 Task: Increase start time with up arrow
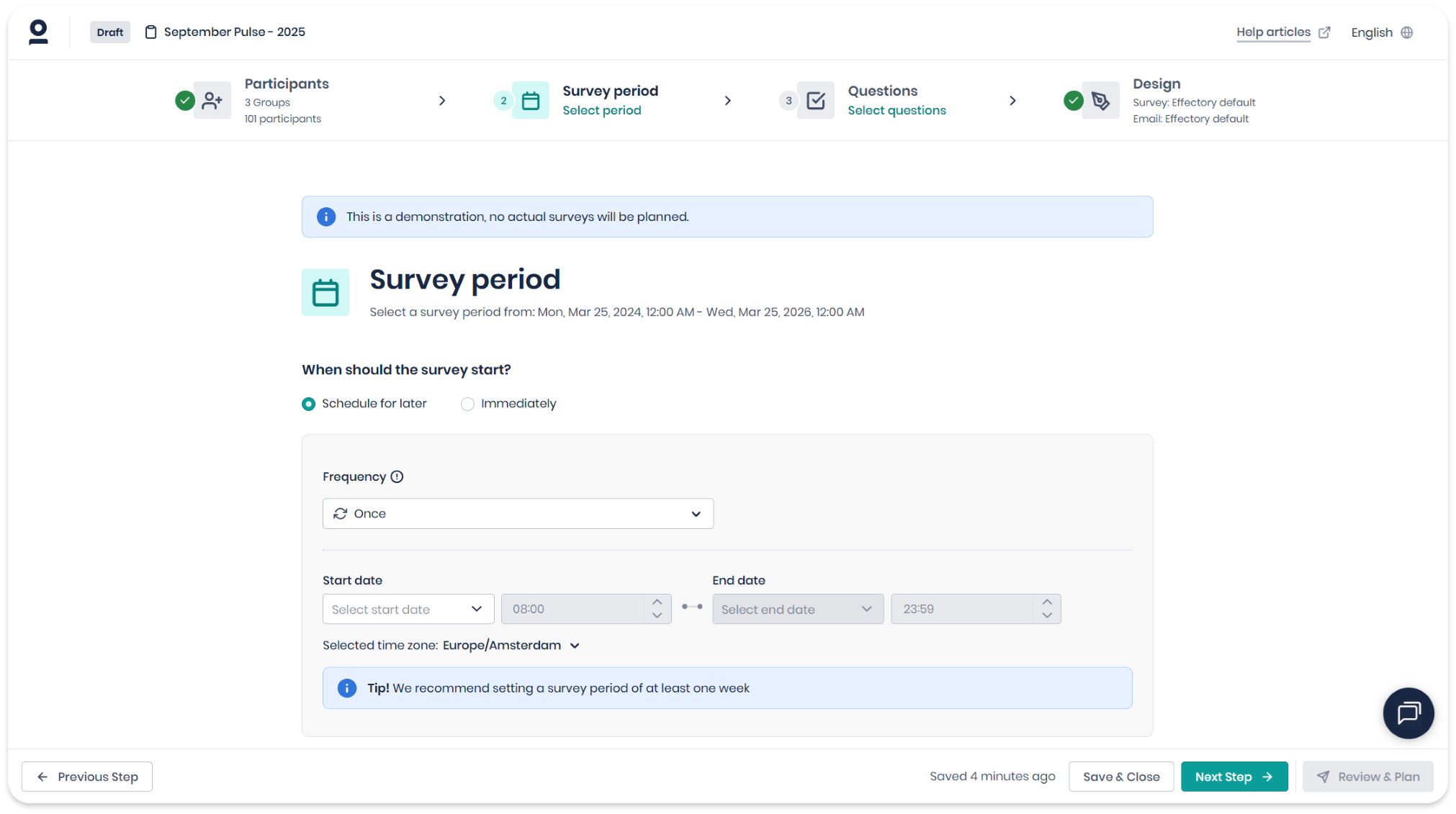coord(657,602)
